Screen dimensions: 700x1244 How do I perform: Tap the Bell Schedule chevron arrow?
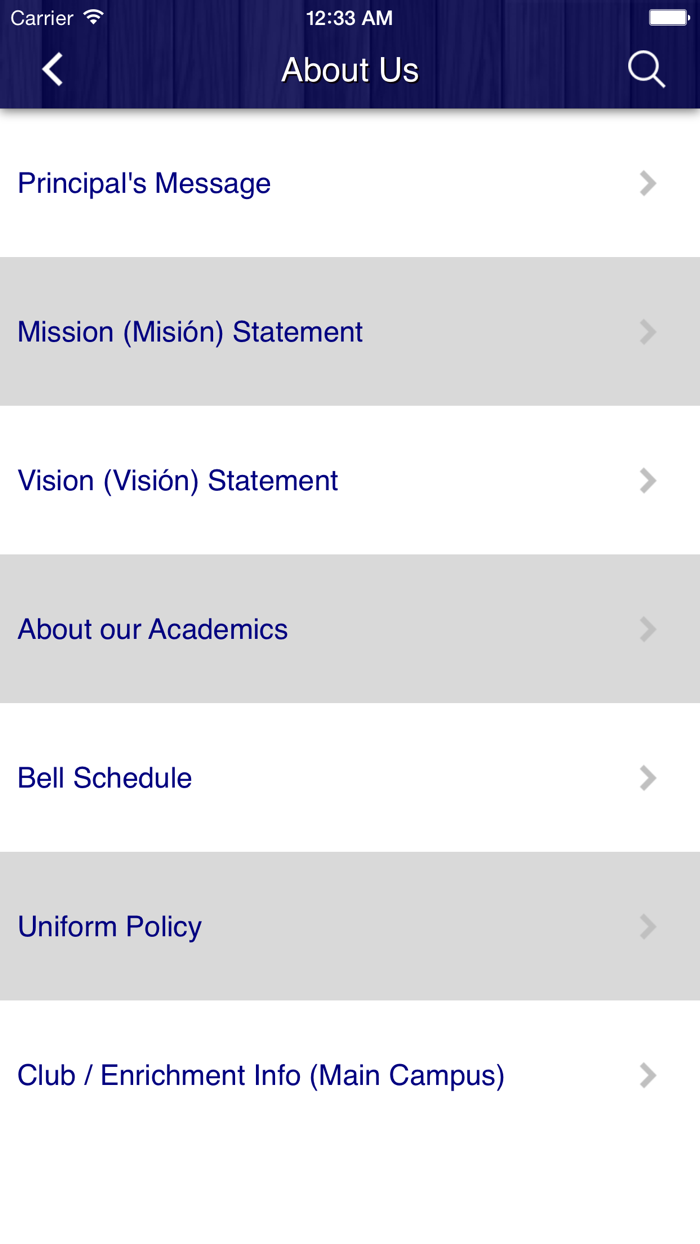648,778
